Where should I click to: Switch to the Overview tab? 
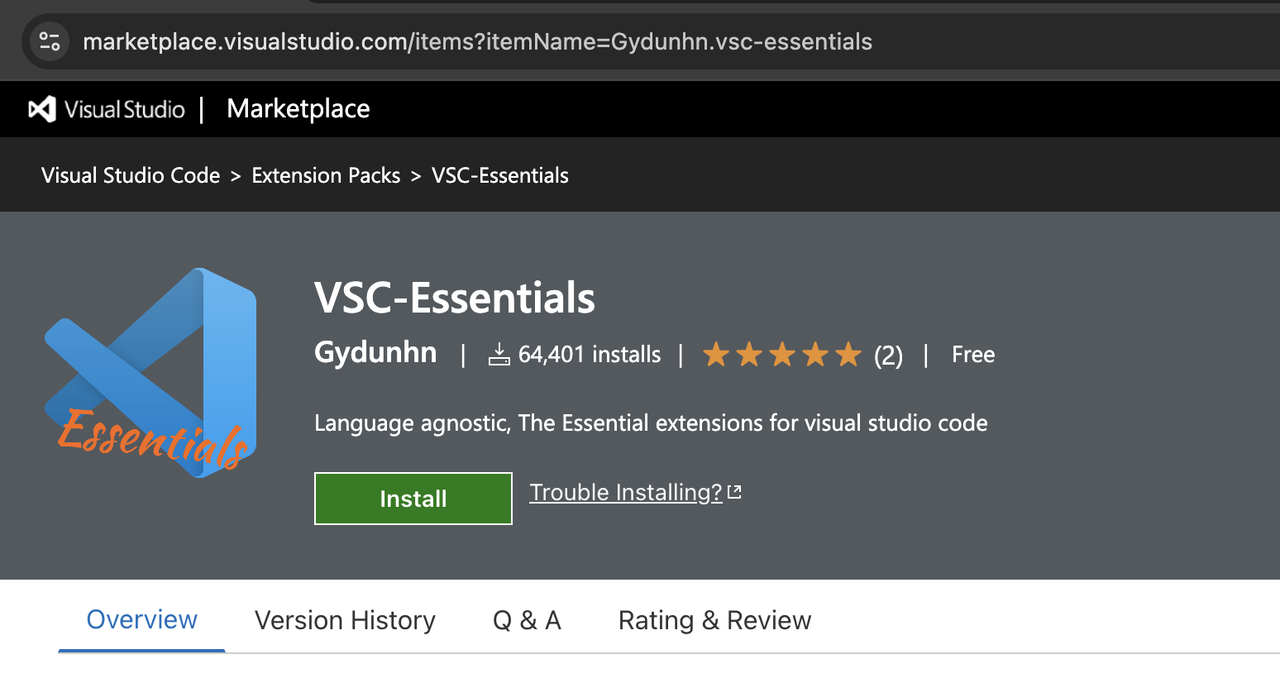coord(142,620)
